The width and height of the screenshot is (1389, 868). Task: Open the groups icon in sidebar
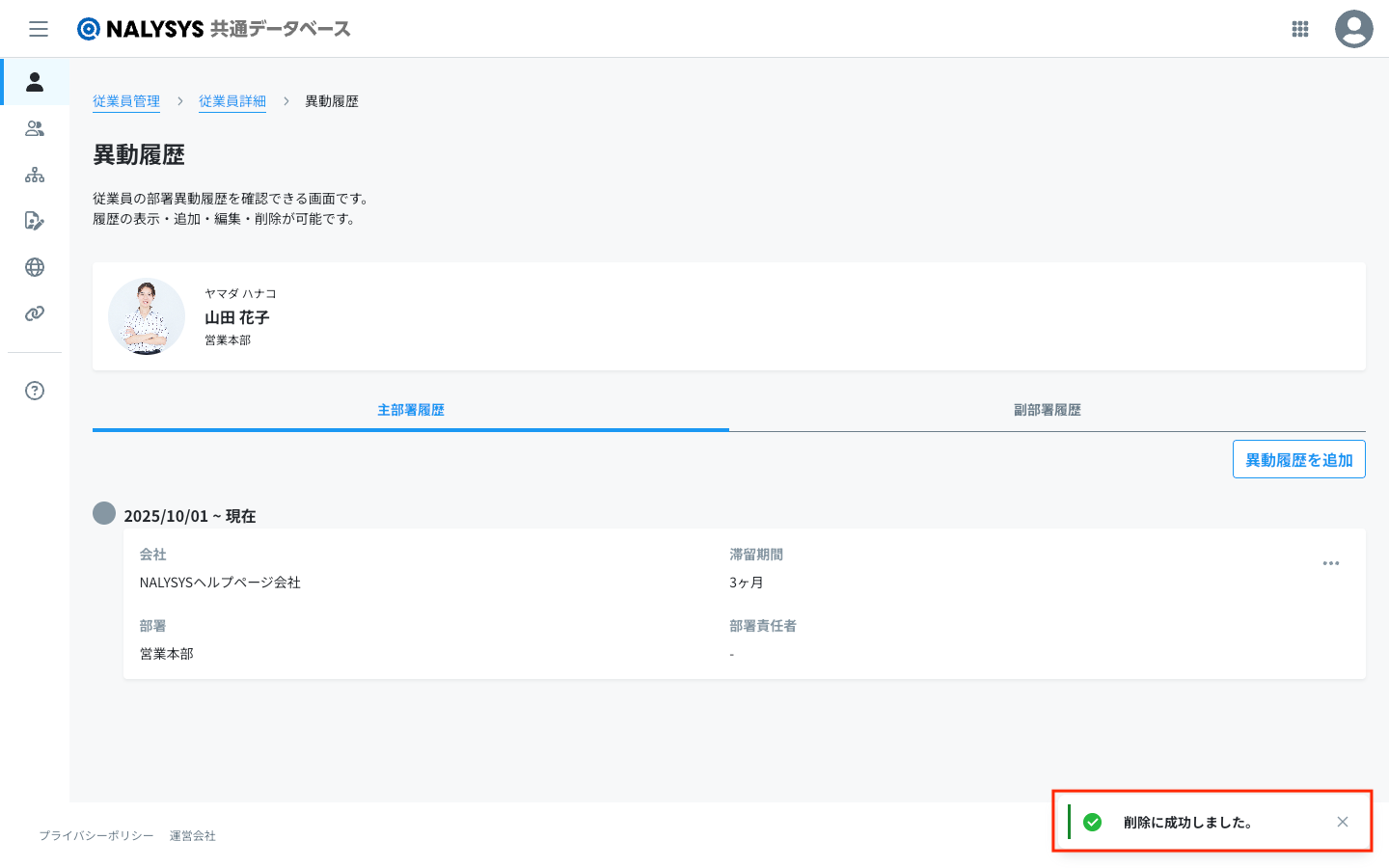pos(35,128)
